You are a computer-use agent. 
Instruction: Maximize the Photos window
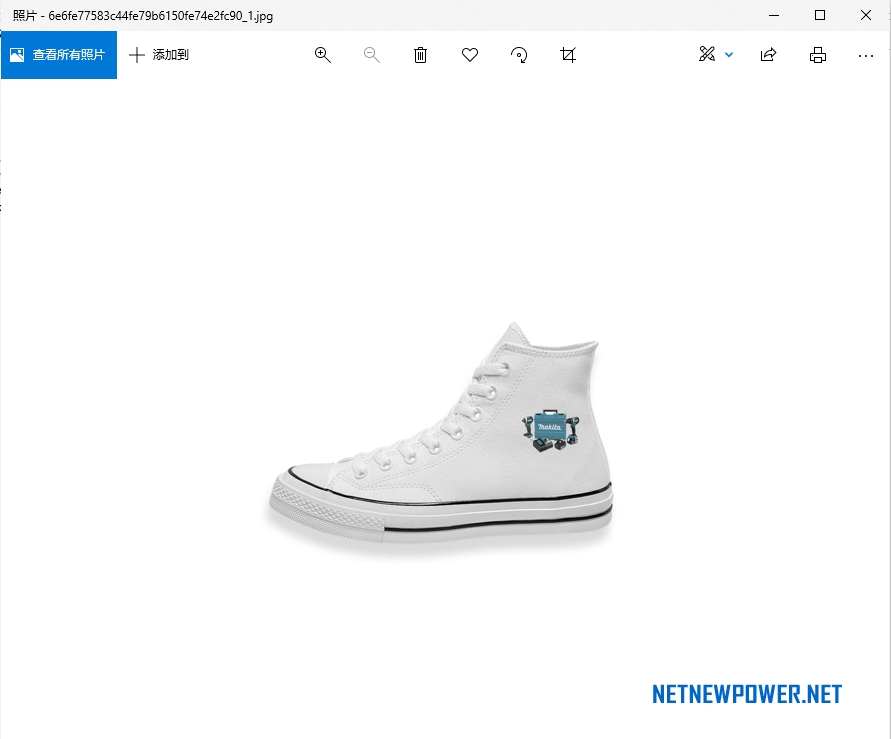[820, 15]
